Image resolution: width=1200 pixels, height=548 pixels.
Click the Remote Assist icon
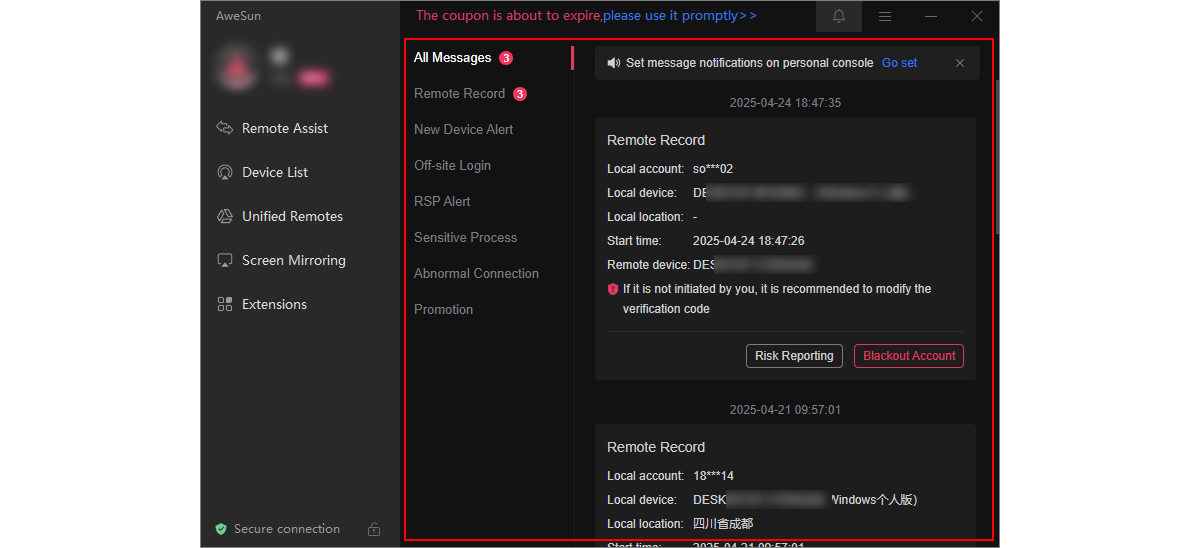pos(224,128)
